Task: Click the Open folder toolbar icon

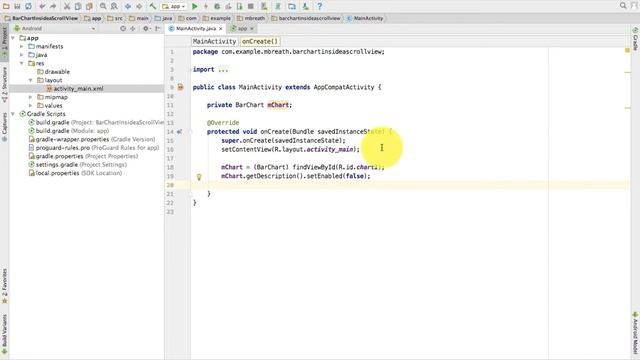Action: pos(6,6)
